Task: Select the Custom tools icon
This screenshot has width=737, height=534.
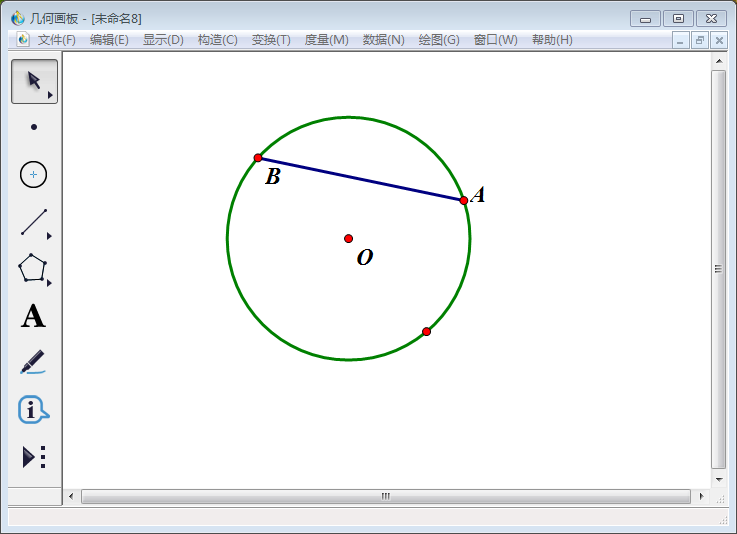Action: pyautogui.click(x=34, y=457)
